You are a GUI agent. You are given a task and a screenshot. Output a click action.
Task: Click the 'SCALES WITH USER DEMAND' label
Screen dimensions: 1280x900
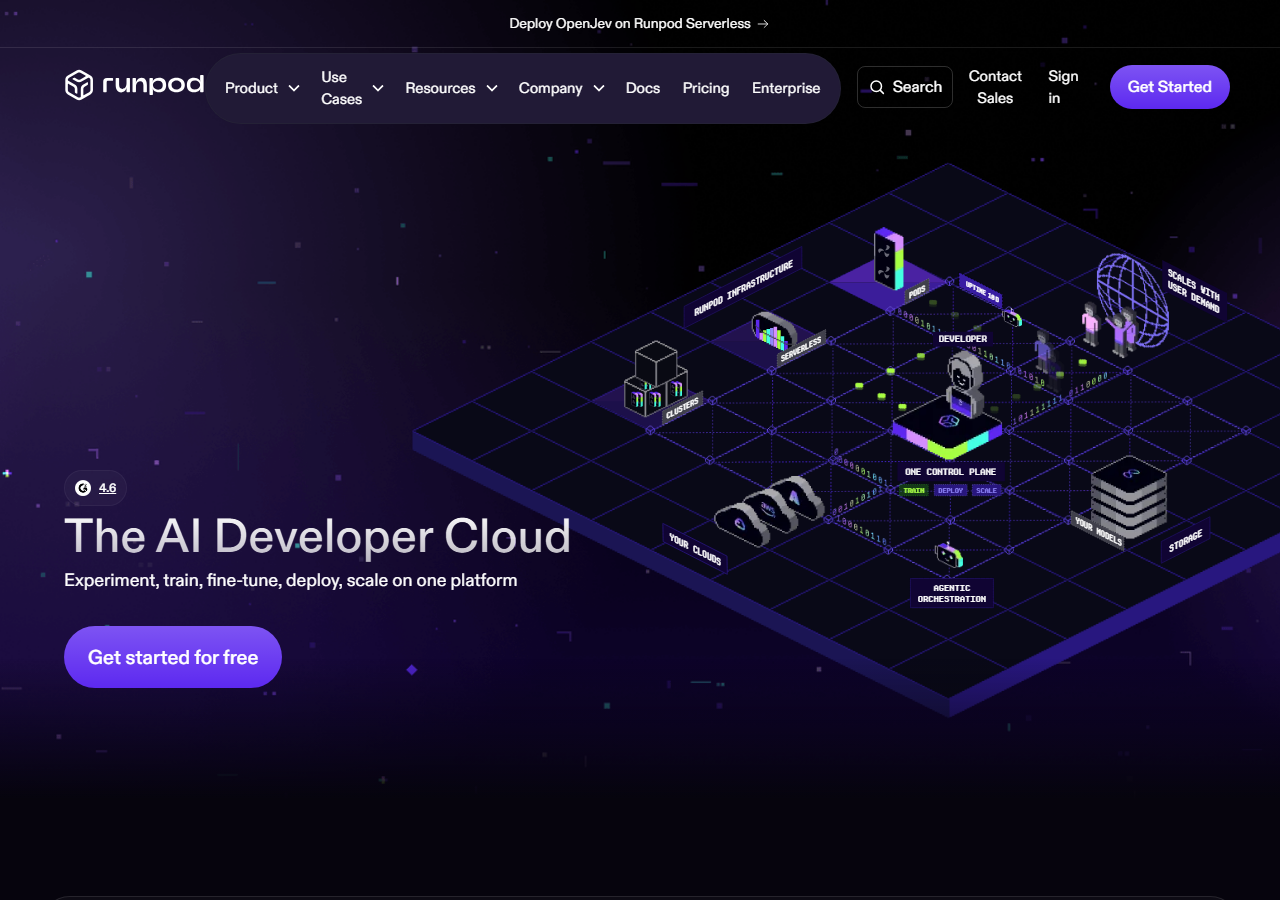(1193, 290)
